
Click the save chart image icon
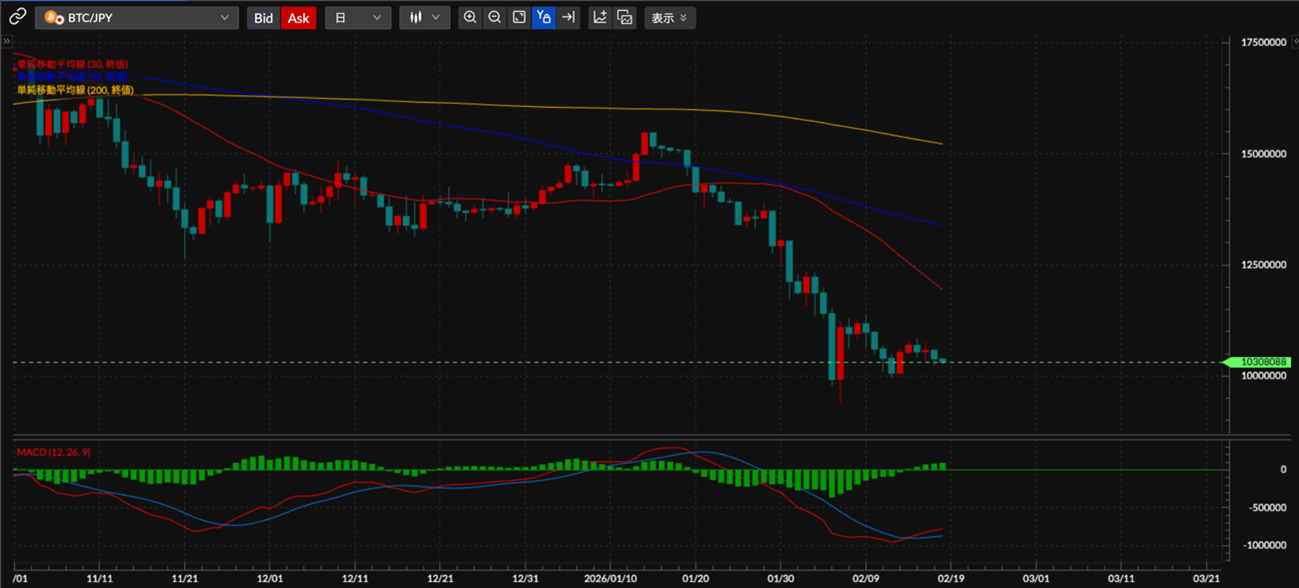[x=625, y=17]
